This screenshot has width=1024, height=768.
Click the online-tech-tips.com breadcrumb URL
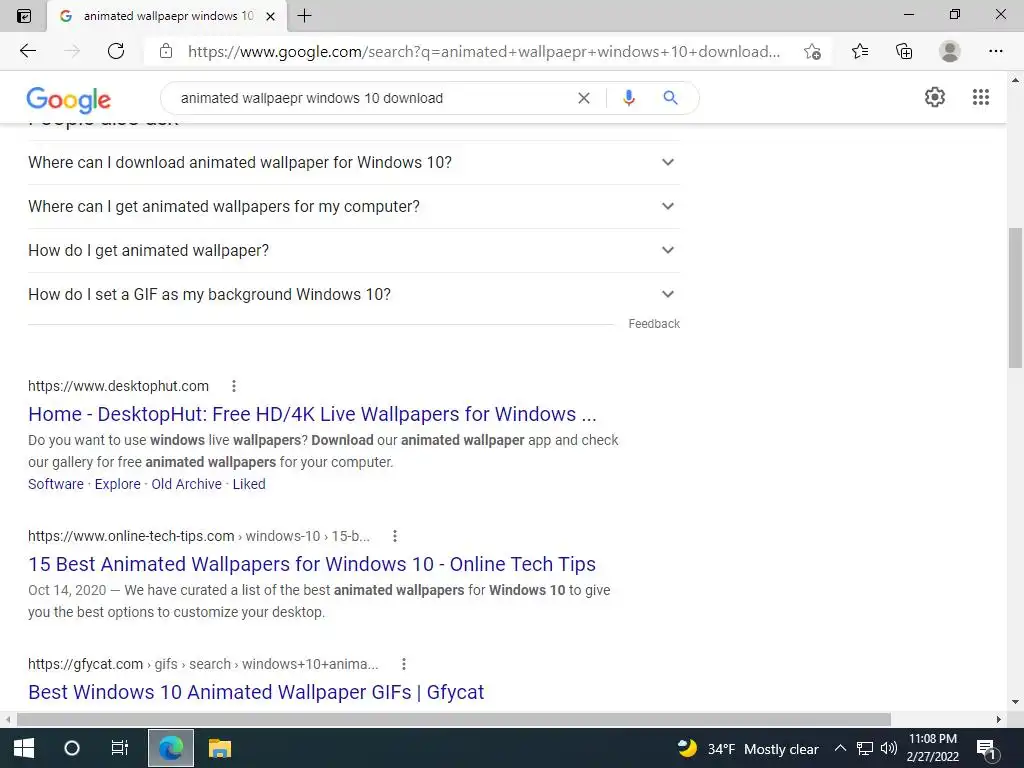199,536
